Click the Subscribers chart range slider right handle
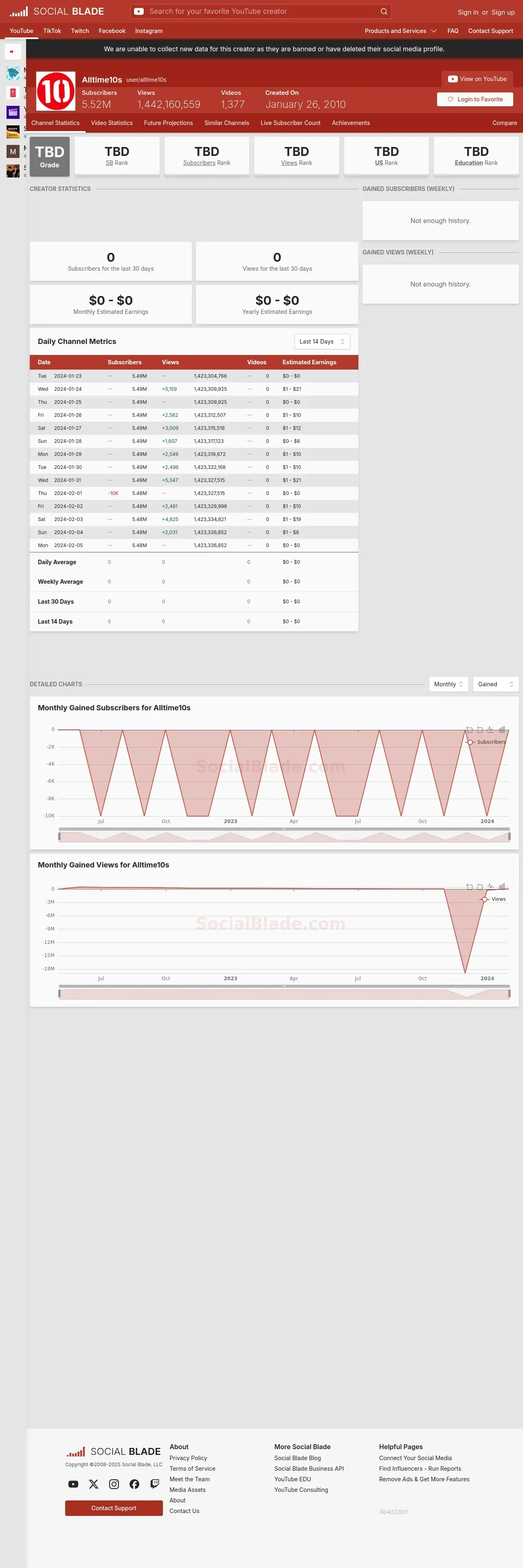 click(510, 837)
